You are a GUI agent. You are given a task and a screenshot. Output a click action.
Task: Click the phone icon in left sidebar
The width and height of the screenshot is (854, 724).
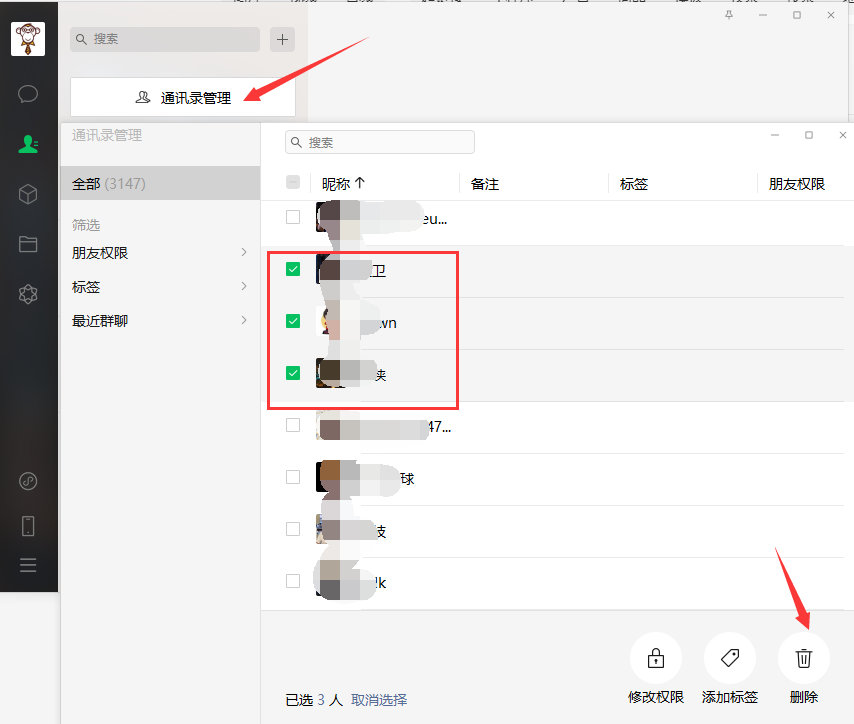pos(28,526)
